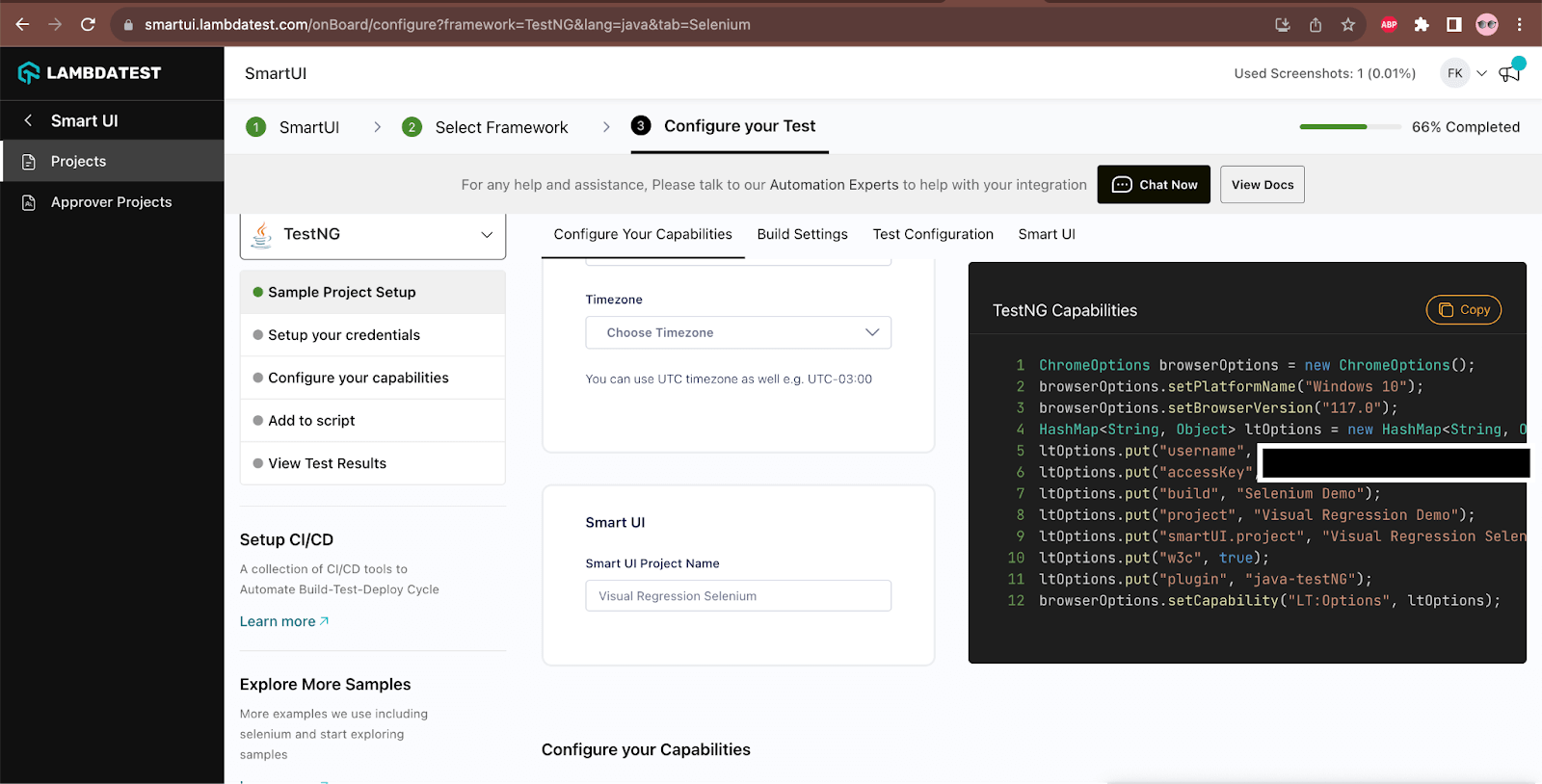Click code line 1 ChromeOptions declaration

coord(1257,365)
